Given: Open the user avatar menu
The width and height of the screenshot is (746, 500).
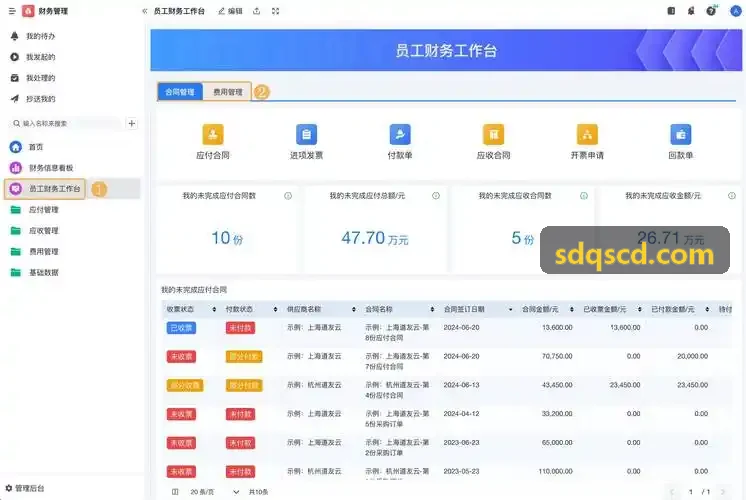Looking at the screenshot, I should pos(736,10).
